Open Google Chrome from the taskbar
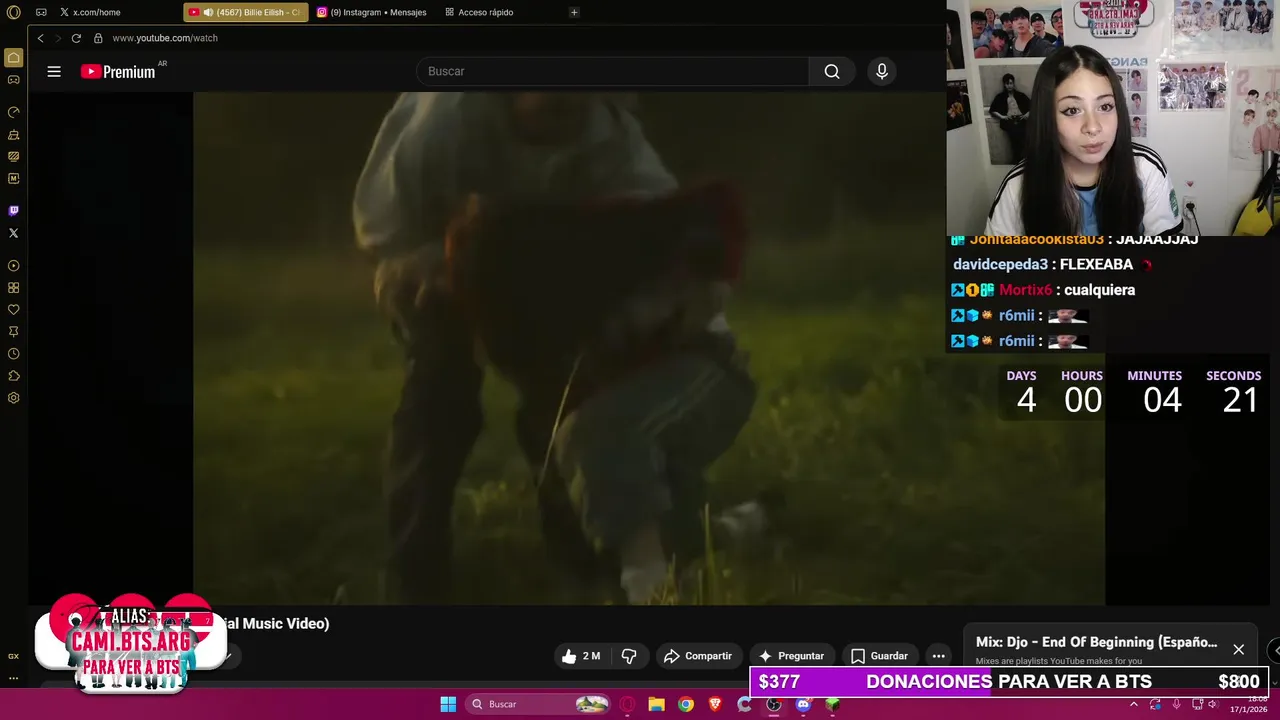This screenshot has width=1280, height=720. 685,704
